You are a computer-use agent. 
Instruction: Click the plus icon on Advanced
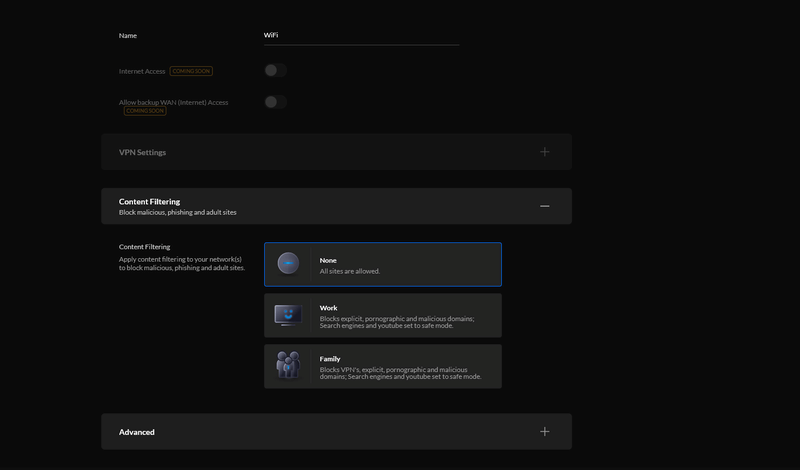pos(544,432)
